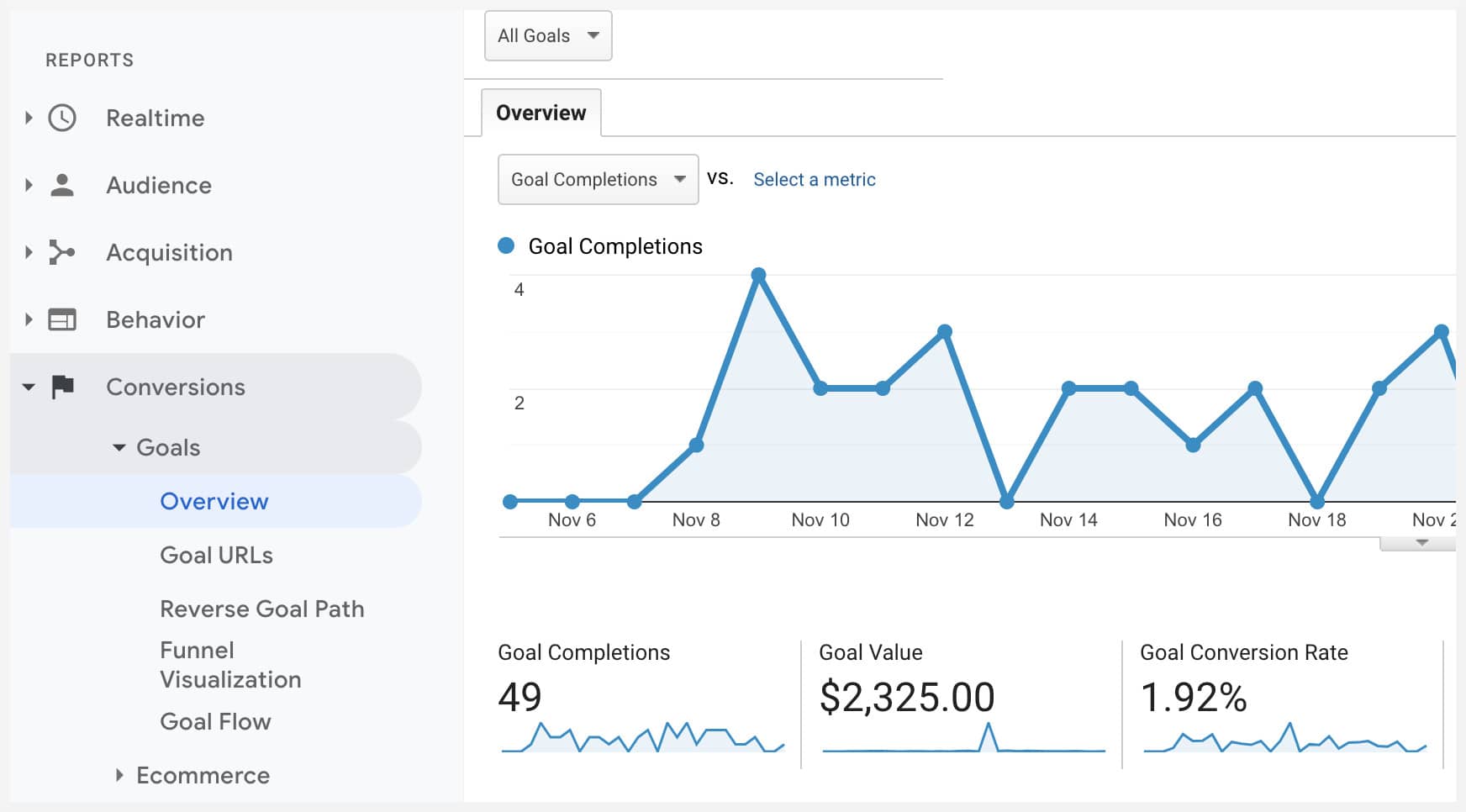1466x812 pixels.
Task: Click the Realtime clock icon
Action: coord(62,118)
